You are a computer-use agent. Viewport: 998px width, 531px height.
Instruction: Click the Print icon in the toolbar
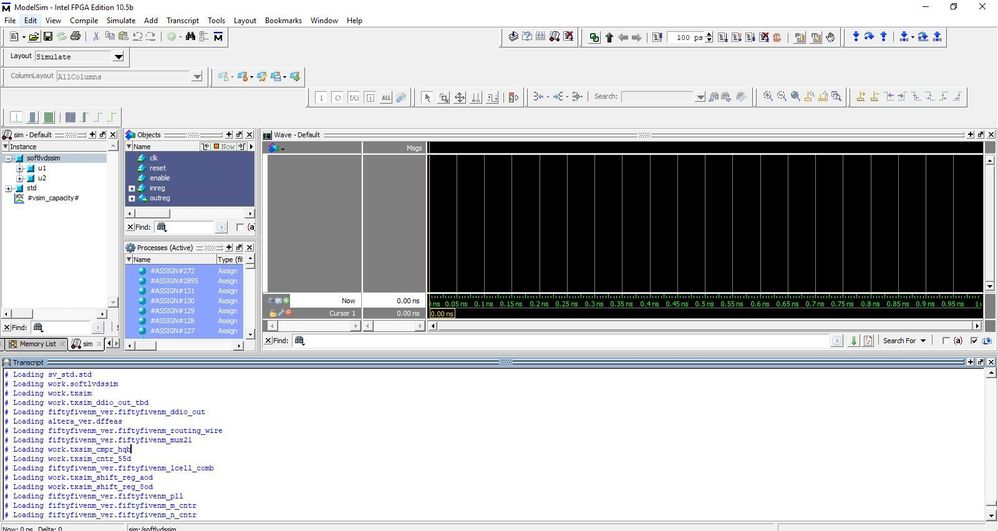(76, 37)
